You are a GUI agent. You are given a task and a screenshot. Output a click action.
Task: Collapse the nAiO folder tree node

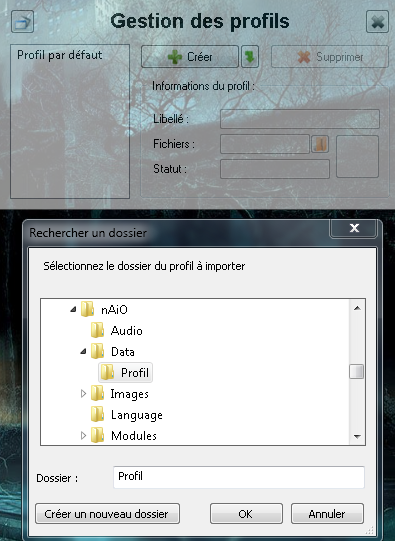point(73,309)
